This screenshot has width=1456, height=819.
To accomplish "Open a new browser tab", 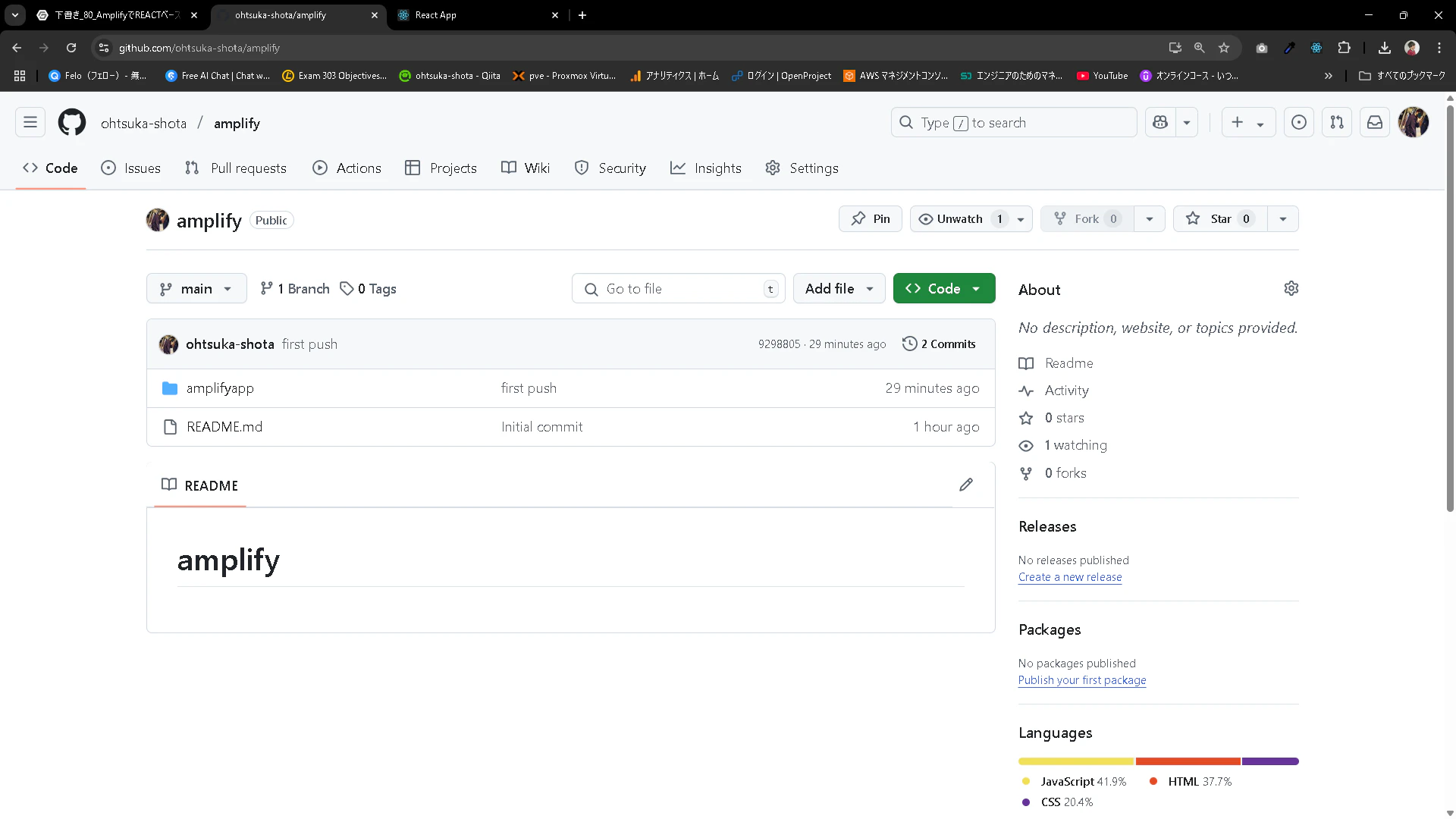I will pos(582,15).
